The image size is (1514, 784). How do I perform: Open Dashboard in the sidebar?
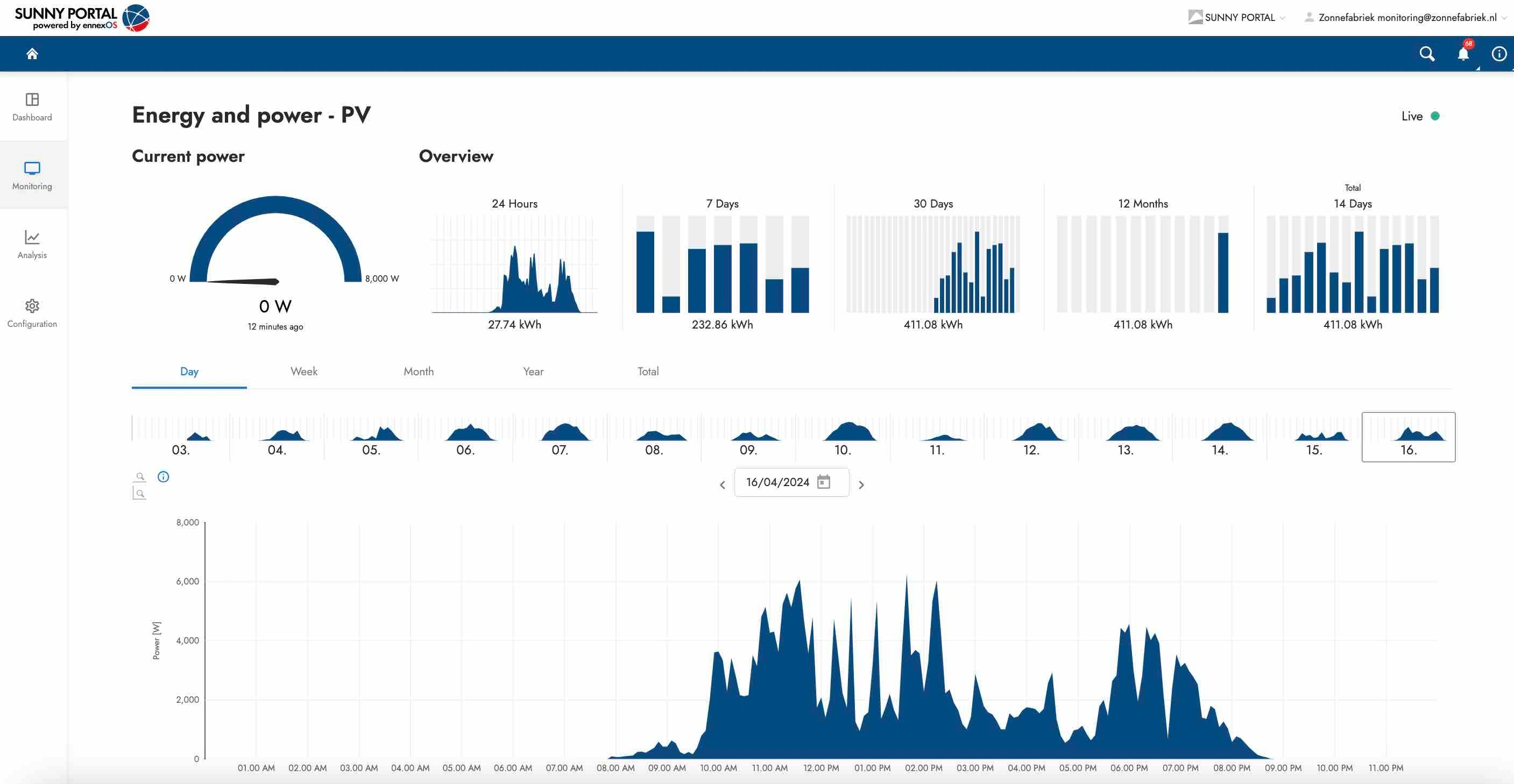coord(32,106)
